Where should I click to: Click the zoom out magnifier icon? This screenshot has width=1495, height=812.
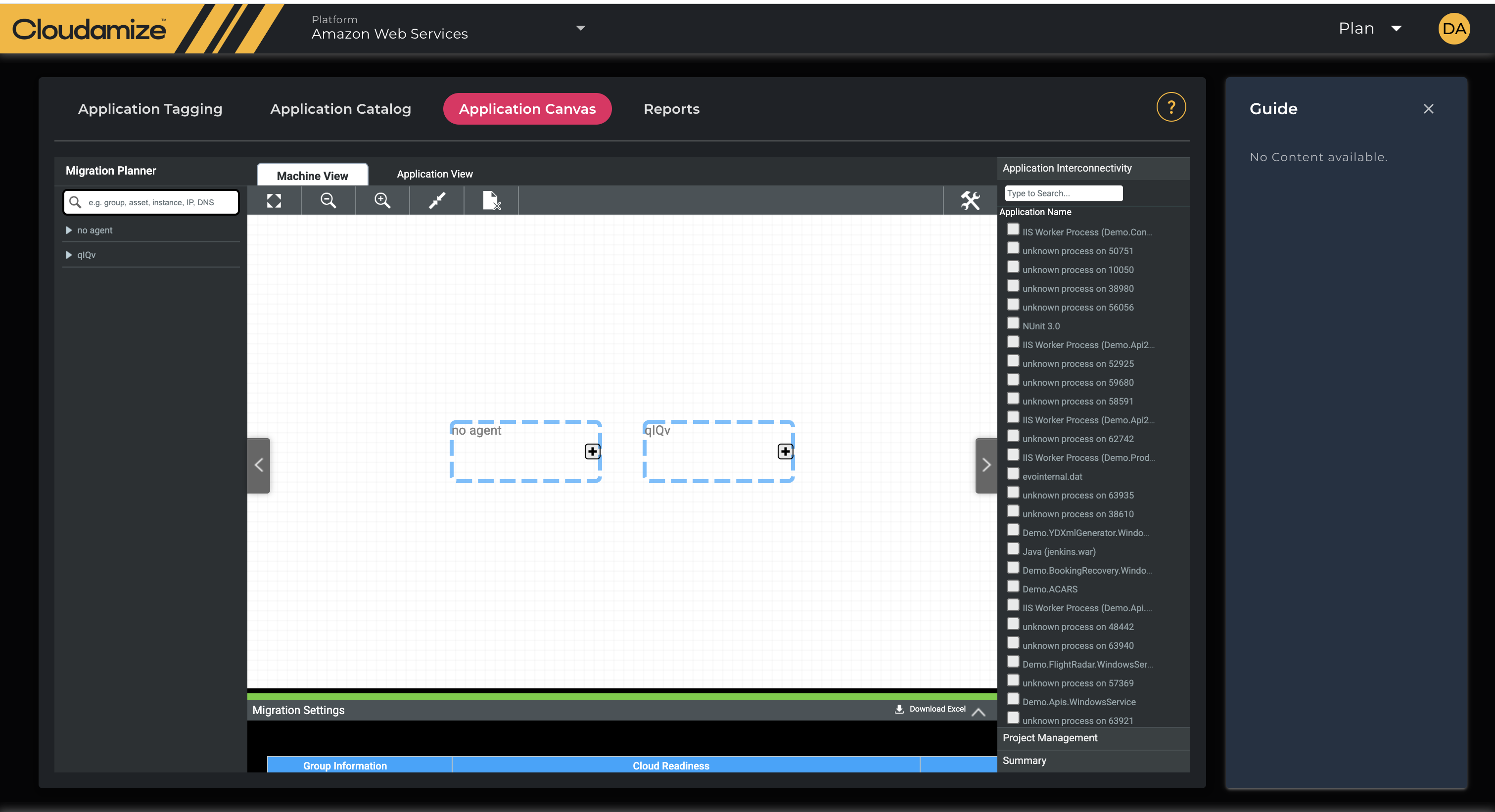point(328,201)
